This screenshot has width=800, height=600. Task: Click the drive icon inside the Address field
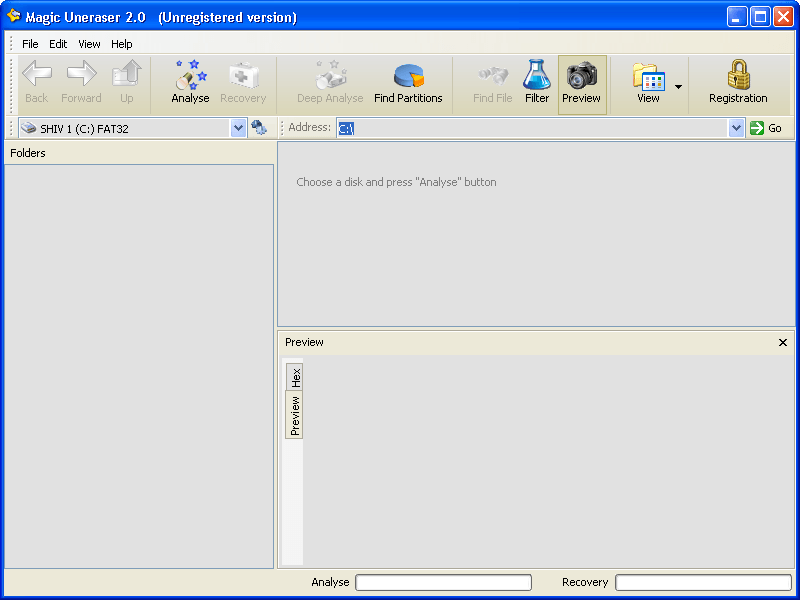[x=345, y=127]
